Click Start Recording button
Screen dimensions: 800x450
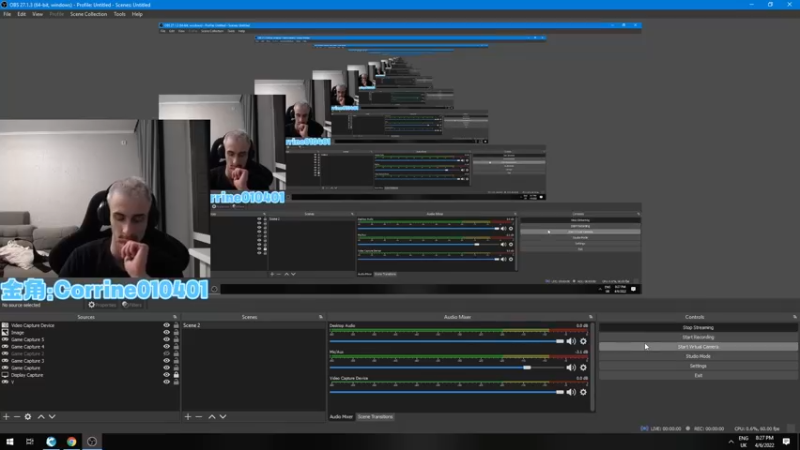pos(698,337)
